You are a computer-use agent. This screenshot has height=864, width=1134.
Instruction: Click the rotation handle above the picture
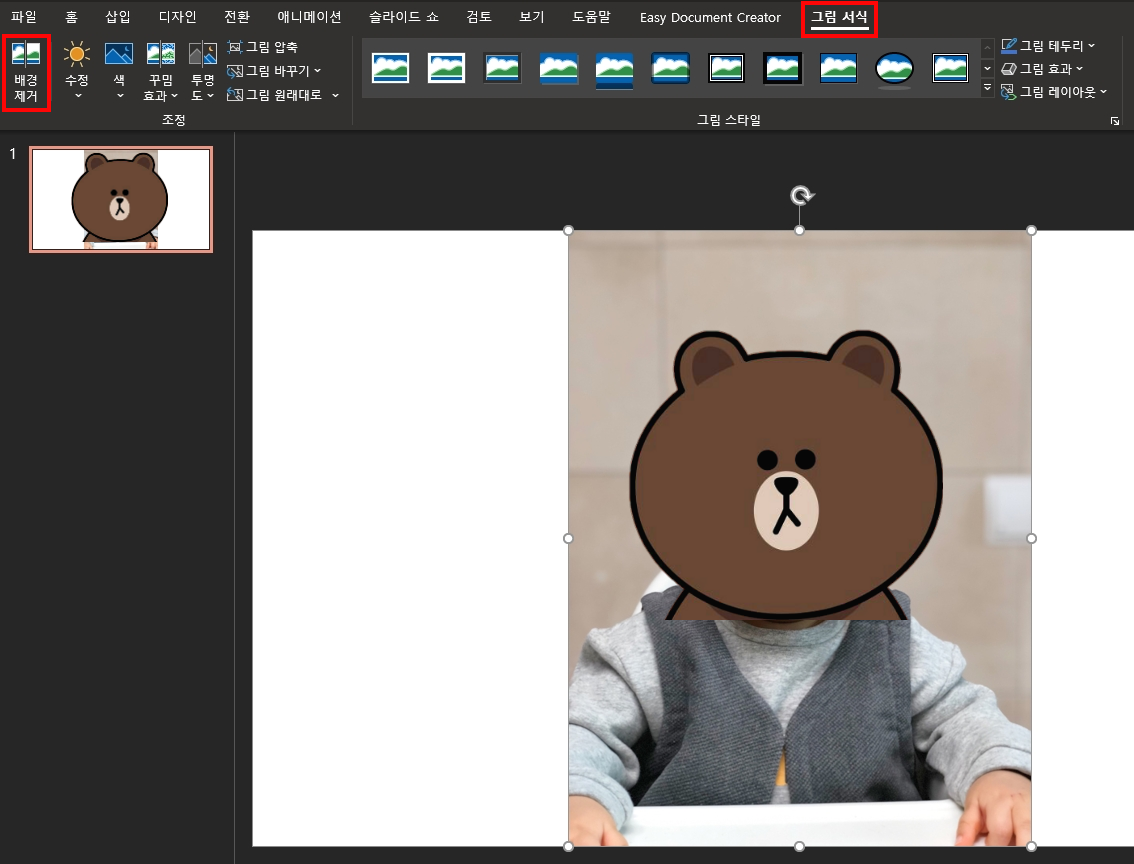801,195
